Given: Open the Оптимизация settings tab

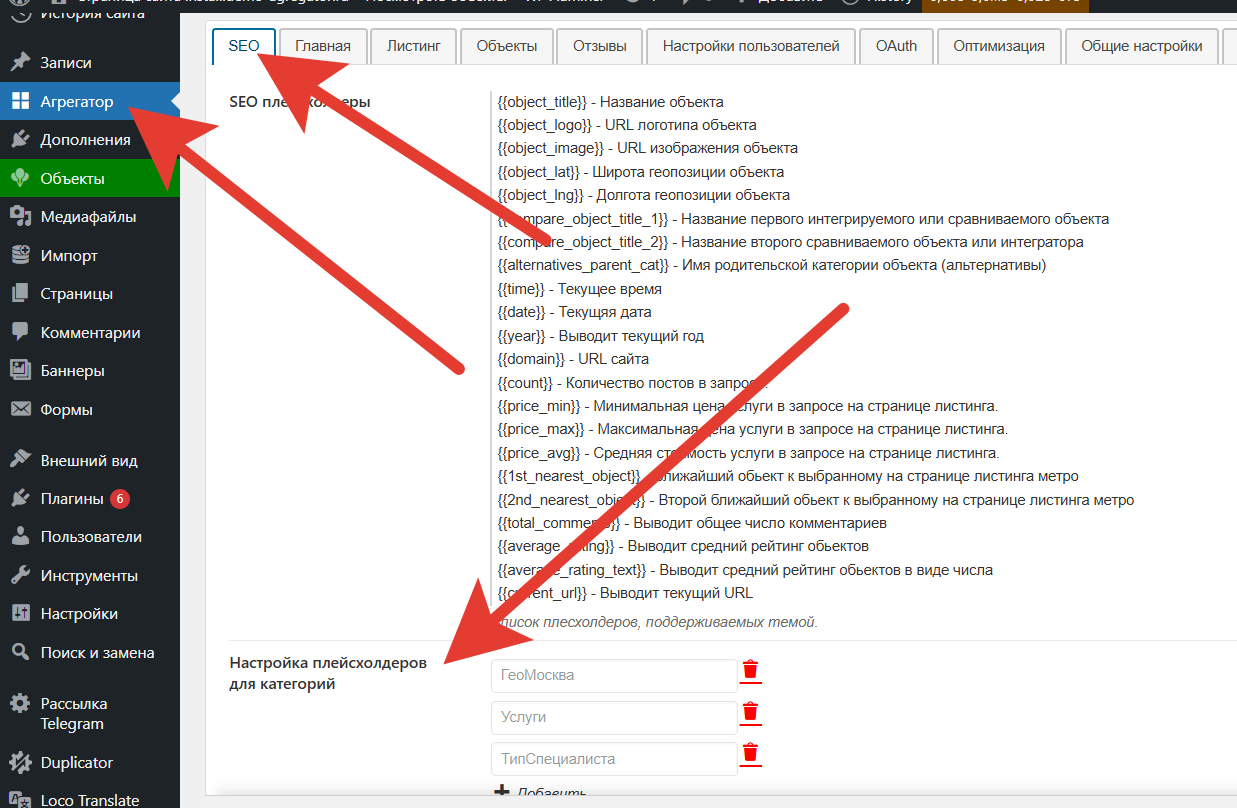Looking at the screenshot, I should coord(998,46).
